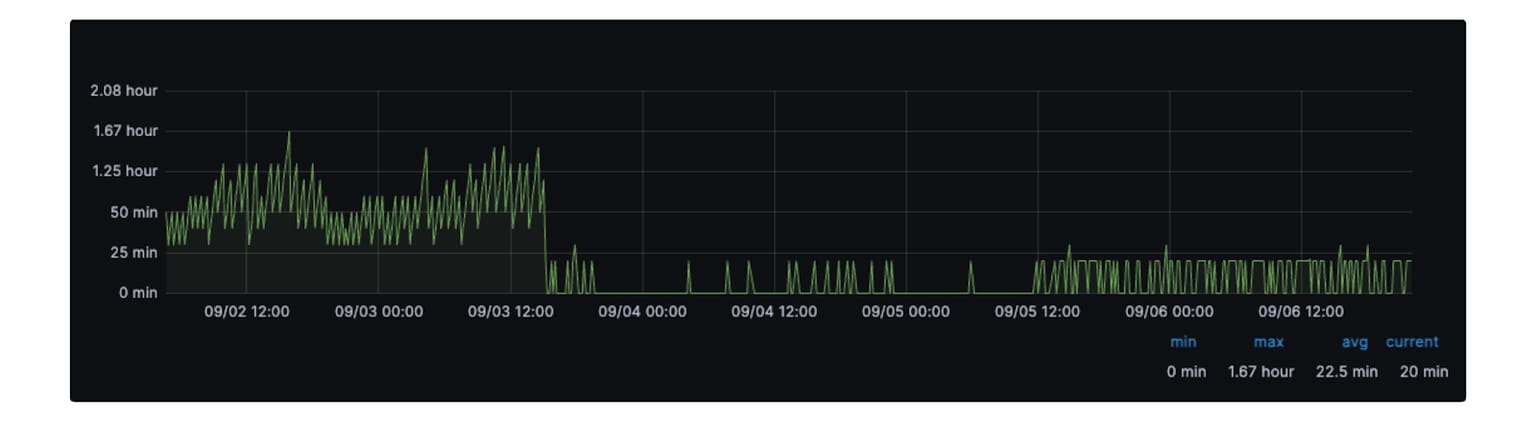Click the 1.67 hour max legend value
This screenshot has height=421, width=1536.
(1260, 372)
